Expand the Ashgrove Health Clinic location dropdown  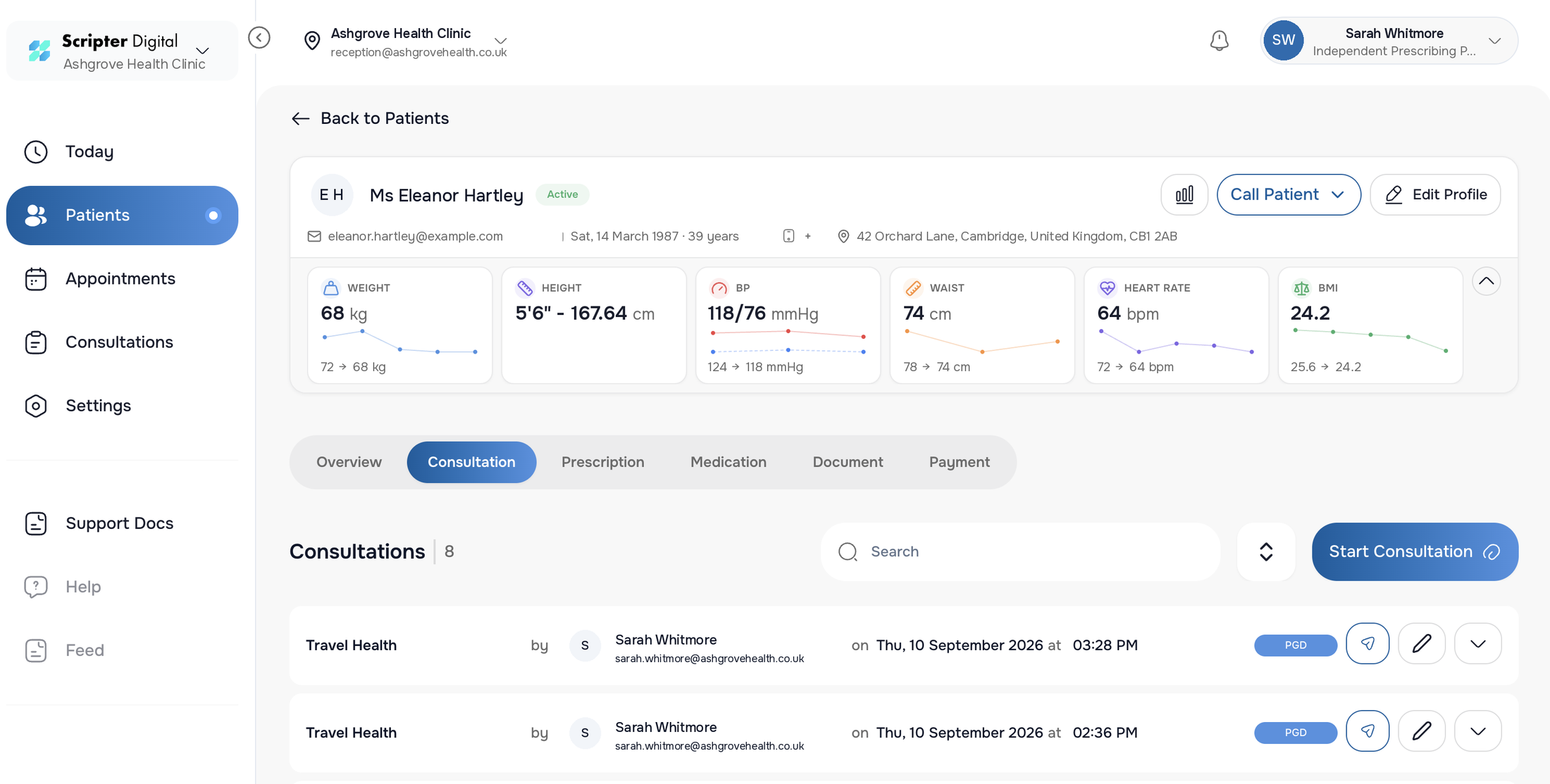(500, 40)
